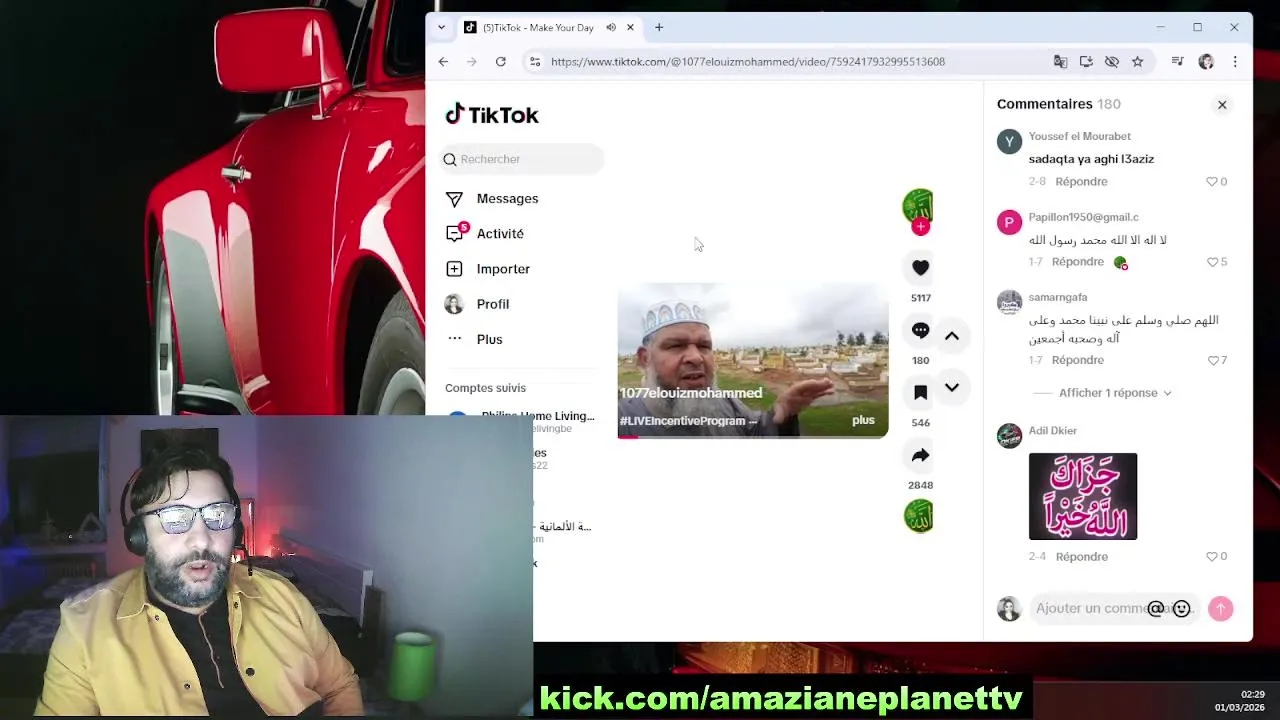Screen dimensions: 1280x720
Task: Reload the TikTok page
Action: (500, 62)
